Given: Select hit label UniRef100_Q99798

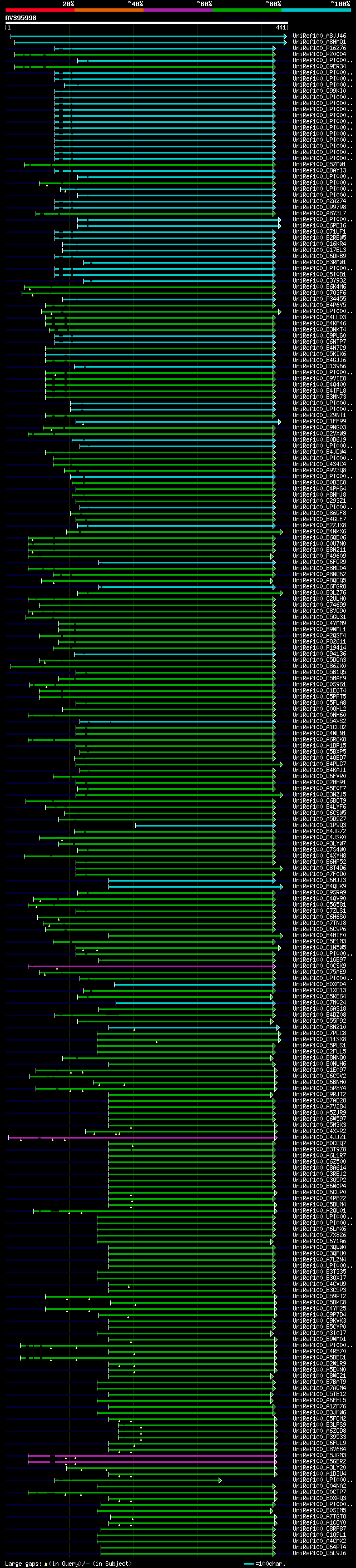Looking at the screenshot, I should [x=319, y=207].
